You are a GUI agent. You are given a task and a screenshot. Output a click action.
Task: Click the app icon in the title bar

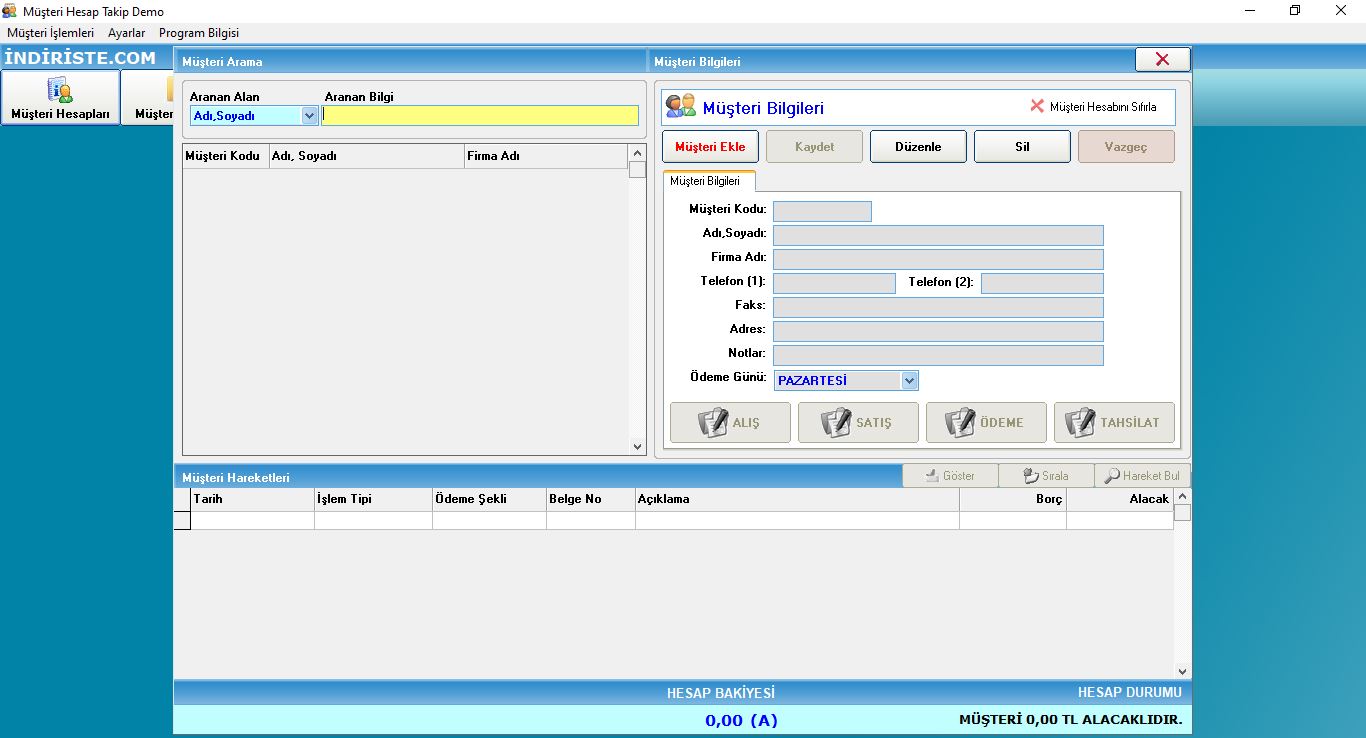point(10,11)
